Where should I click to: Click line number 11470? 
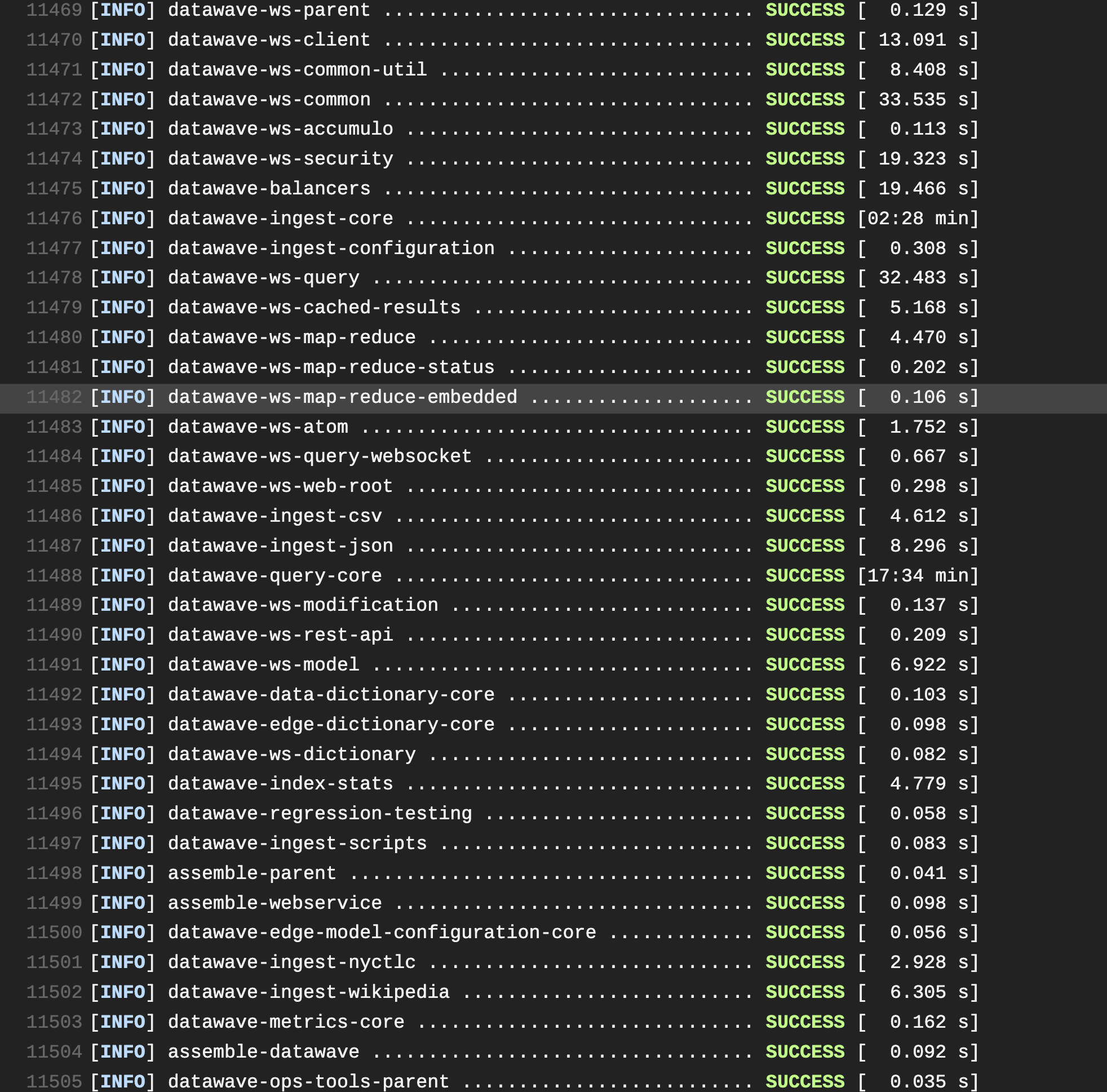point(54,39)
